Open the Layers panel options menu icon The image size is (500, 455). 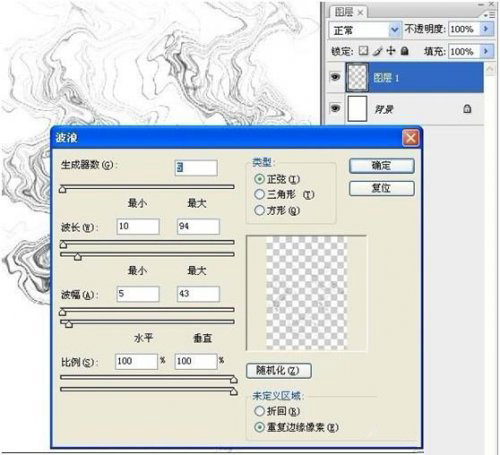490,15
